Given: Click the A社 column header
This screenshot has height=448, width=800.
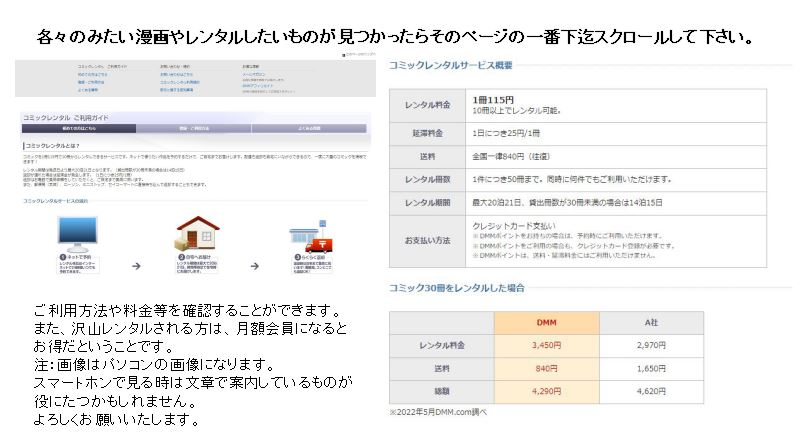Looking at the screenshot, I should 650,323.
